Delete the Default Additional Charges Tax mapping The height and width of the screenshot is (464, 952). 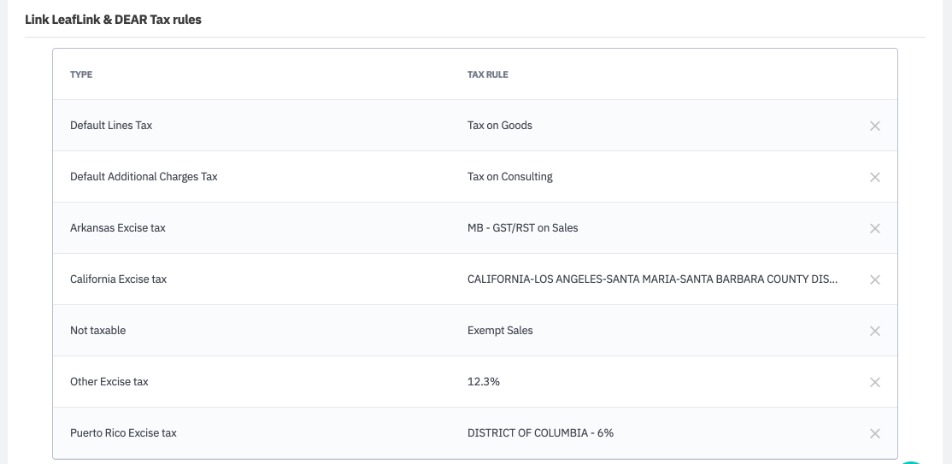pos(875,177)
